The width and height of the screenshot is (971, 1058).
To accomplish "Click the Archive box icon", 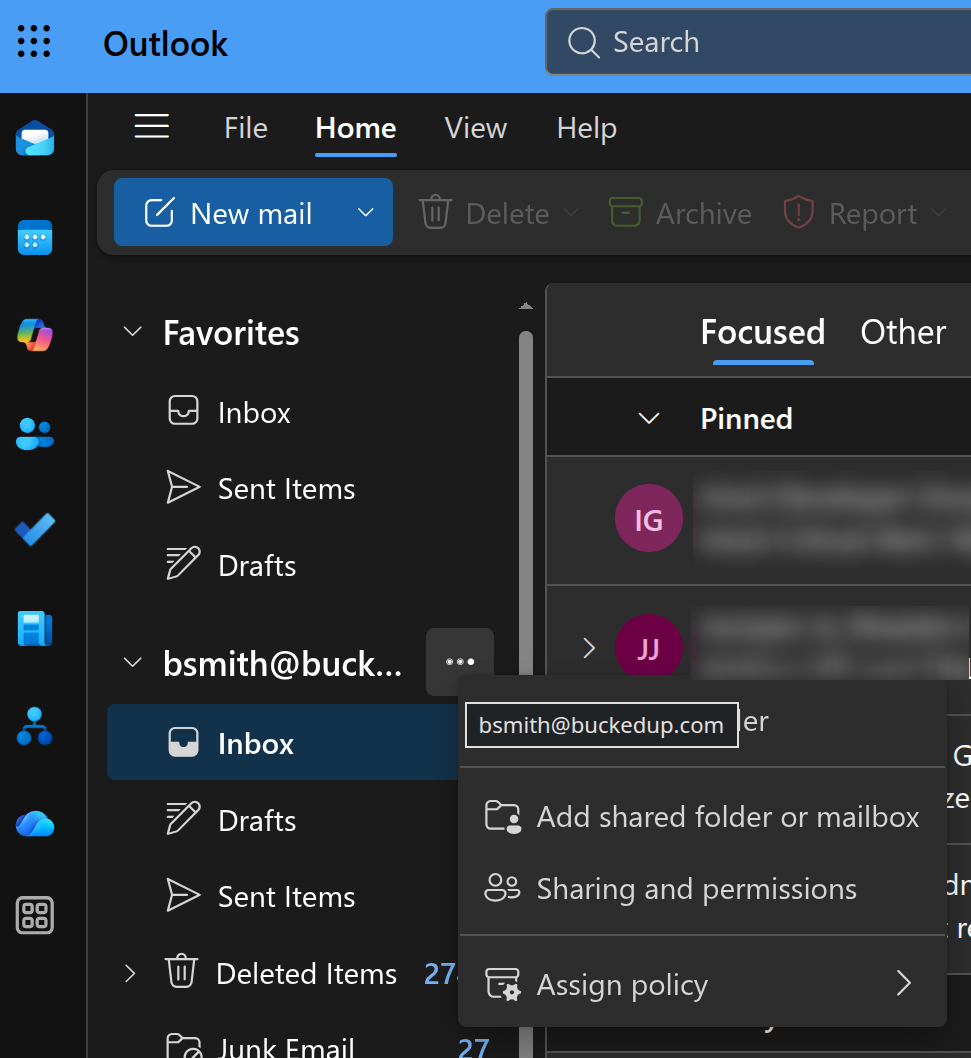I will (626, 212).
